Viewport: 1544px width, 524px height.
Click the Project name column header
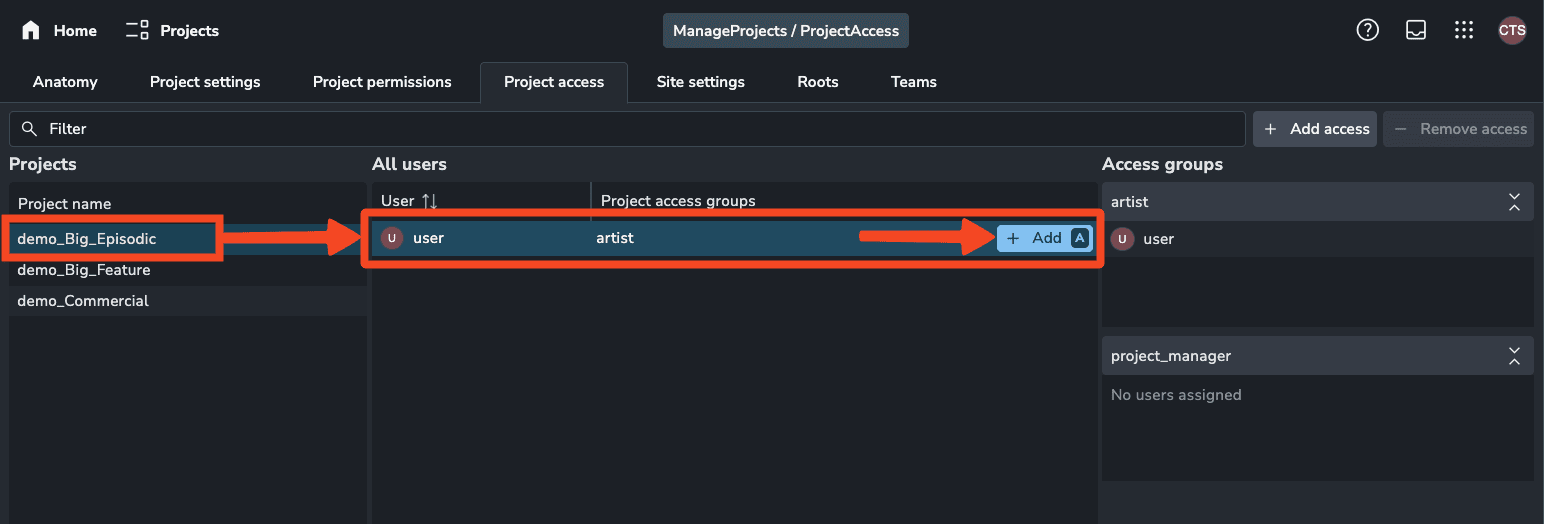coord(65,204)
